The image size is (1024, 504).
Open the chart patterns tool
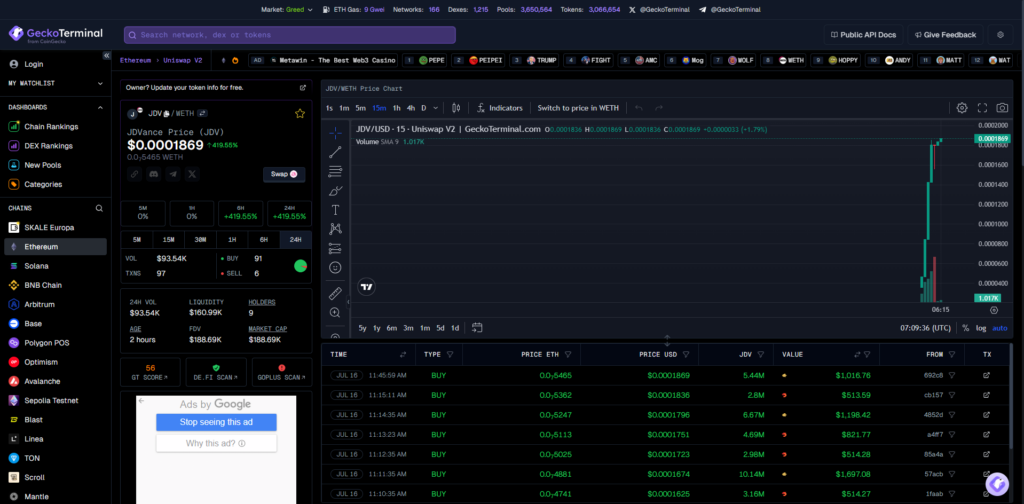click(335, 229)
